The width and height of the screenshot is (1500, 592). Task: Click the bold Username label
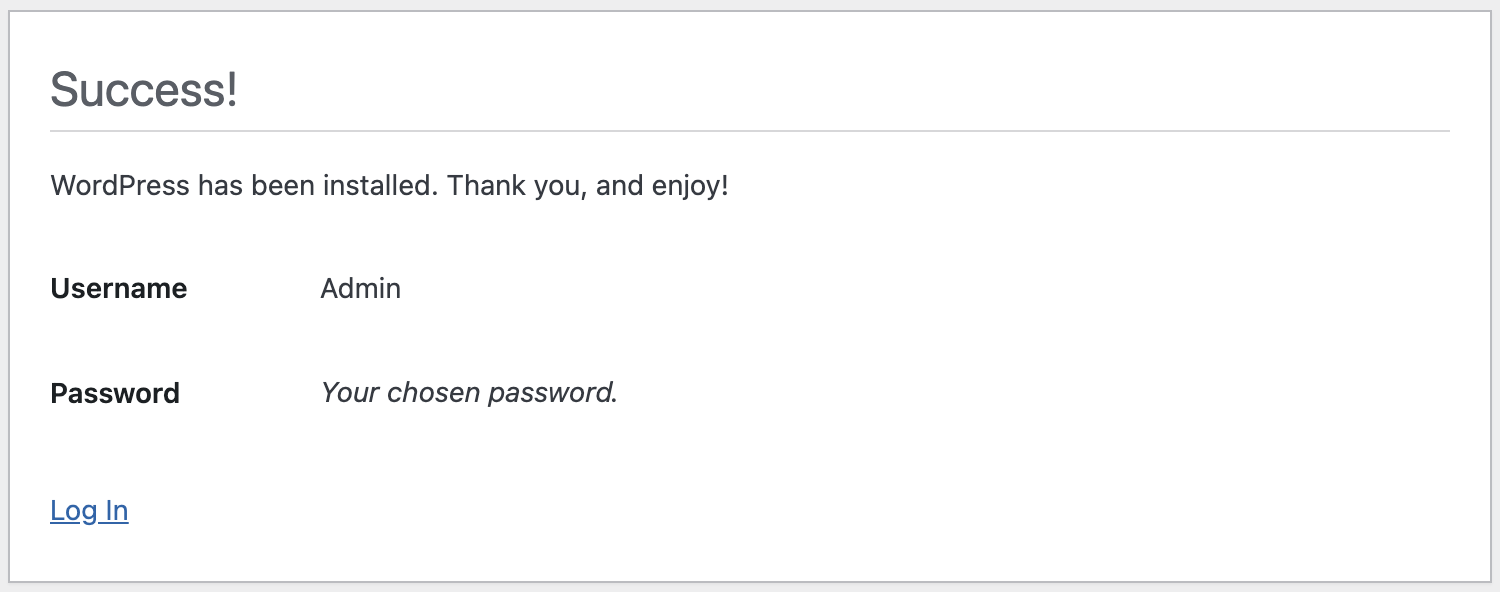pyautogui.click(x=118, y=289)
